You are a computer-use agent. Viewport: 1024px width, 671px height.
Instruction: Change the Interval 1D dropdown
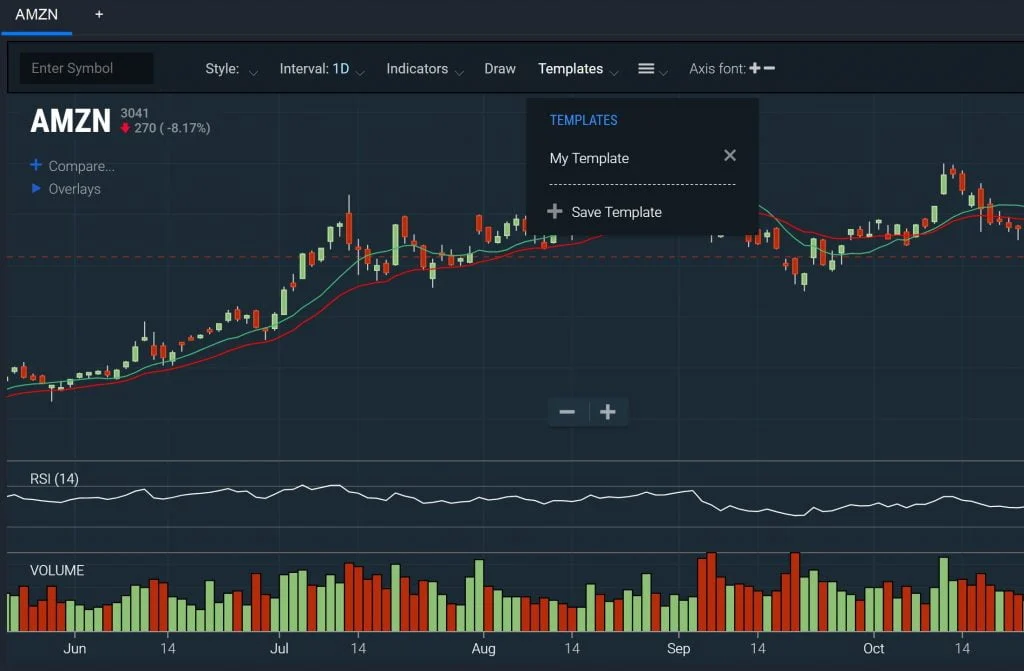(x=321, y=69)
